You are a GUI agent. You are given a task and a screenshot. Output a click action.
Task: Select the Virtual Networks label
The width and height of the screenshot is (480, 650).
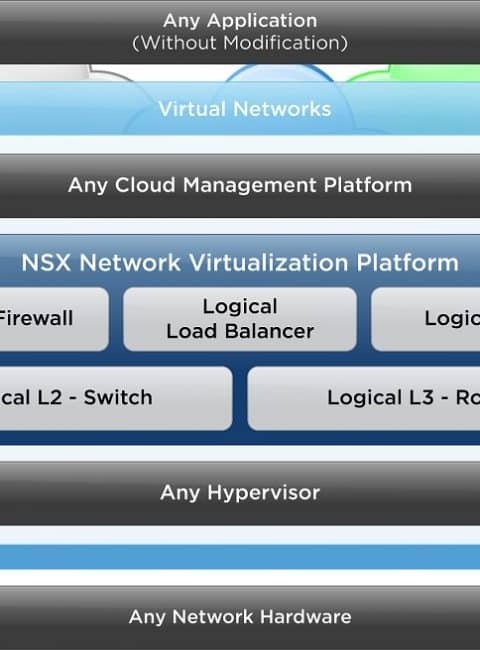click(245, 109)
